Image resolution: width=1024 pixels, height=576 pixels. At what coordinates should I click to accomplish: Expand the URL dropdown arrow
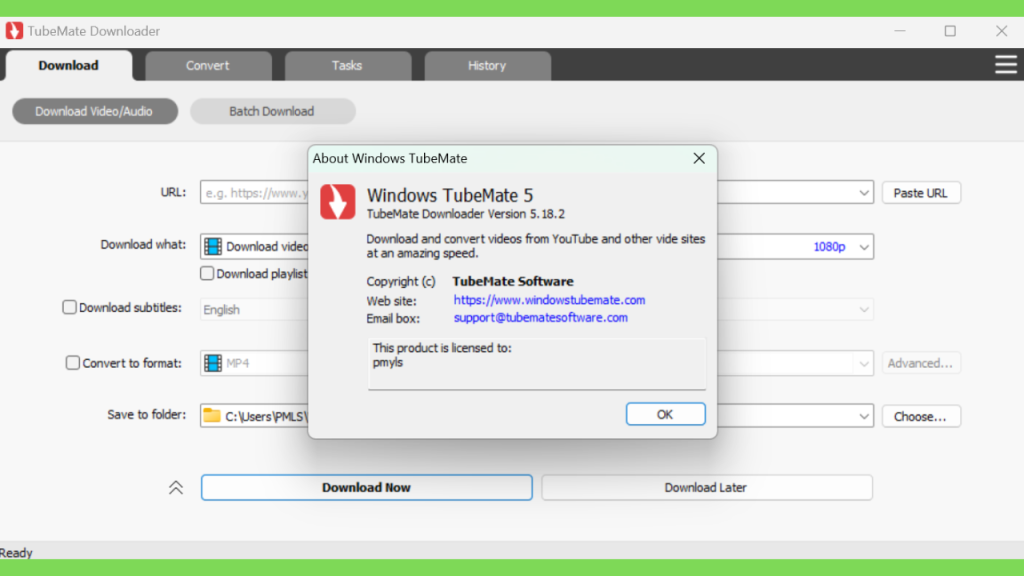coord(864,193)
